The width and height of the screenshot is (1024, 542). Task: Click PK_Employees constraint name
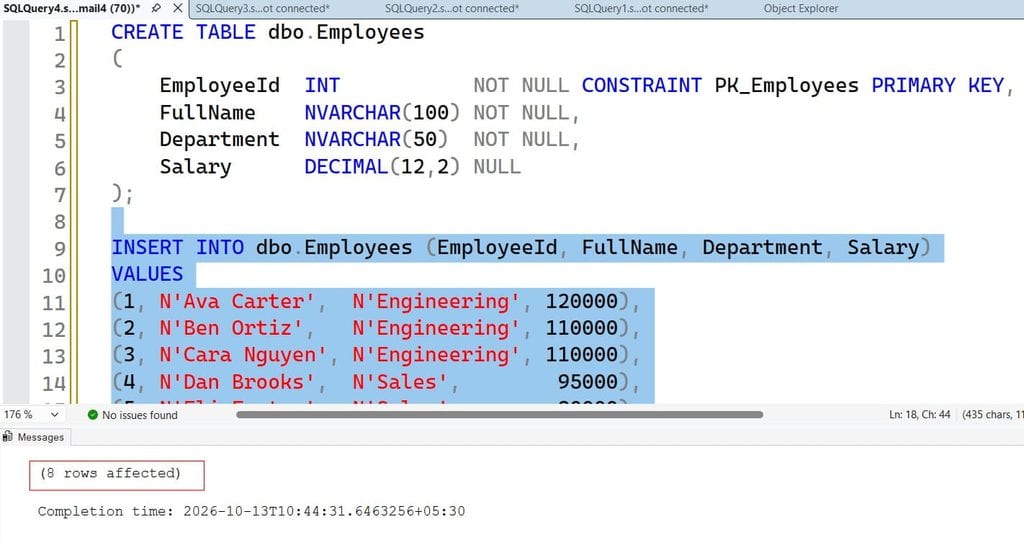pyautogui.click(x=786, y=86)
